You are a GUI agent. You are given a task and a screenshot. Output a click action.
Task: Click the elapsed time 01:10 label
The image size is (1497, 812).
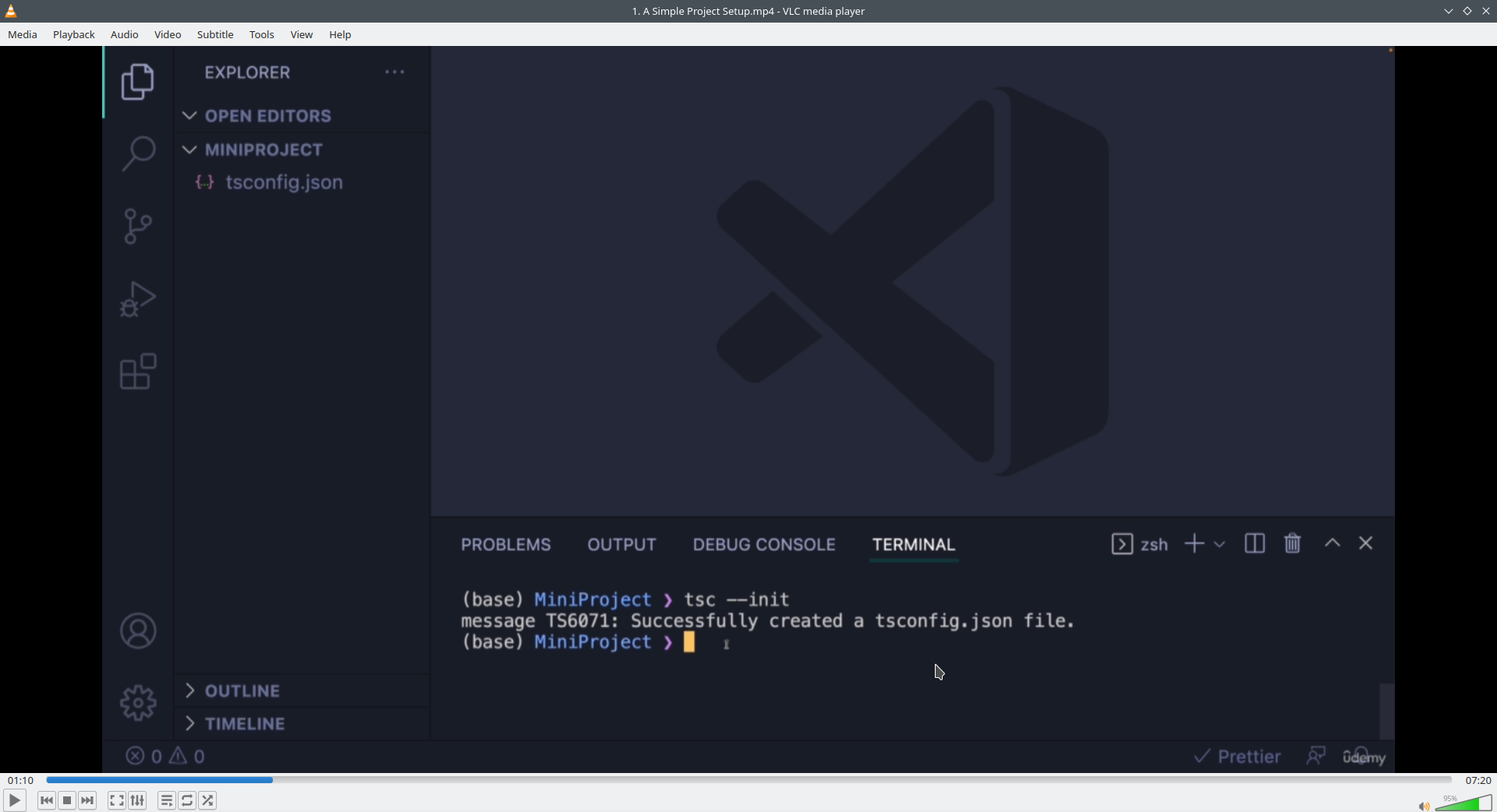21,780
